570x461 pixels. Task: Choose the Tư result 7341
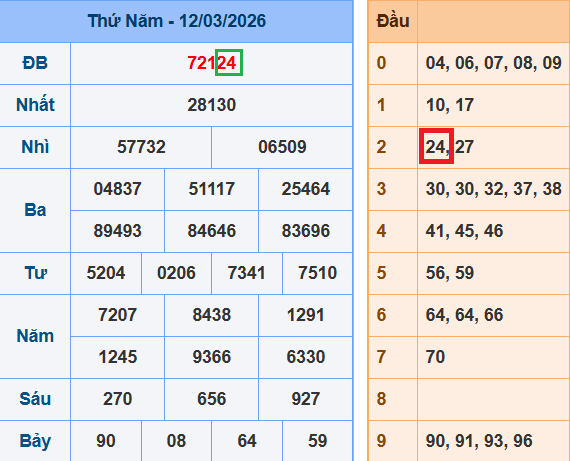247,273
